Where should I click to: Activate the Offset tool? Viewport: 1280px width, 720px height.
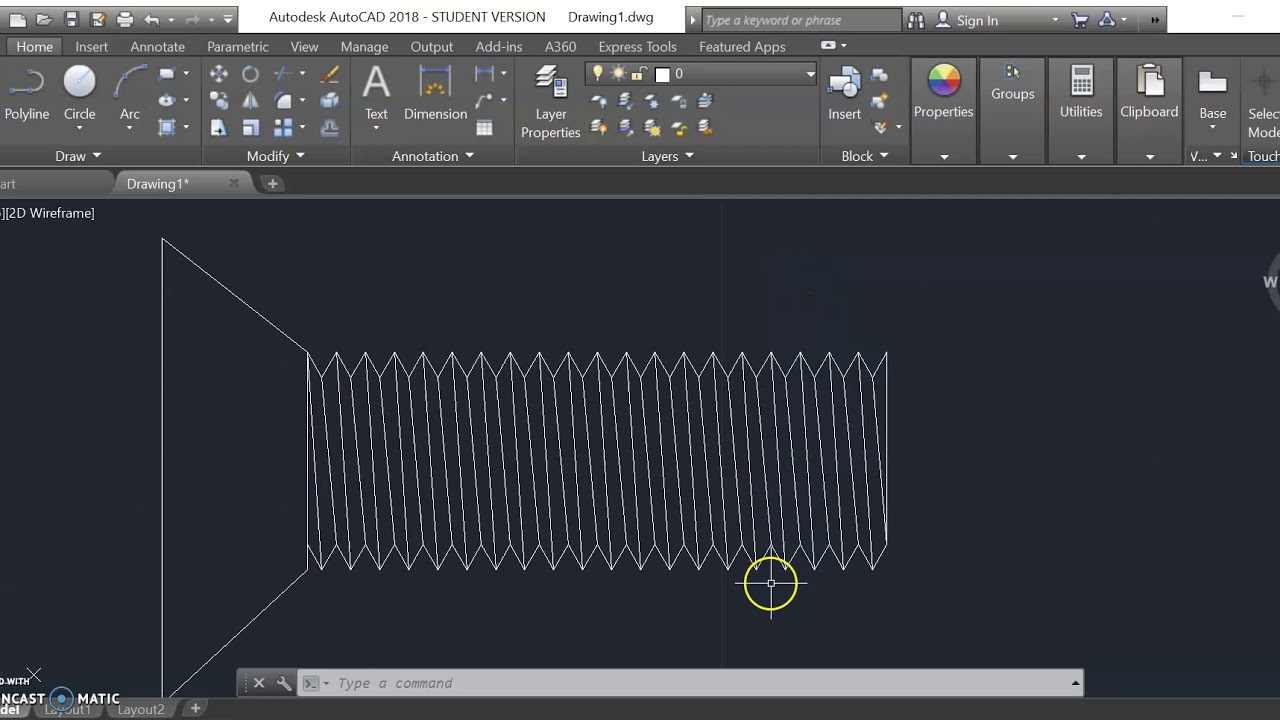(330, 127)
